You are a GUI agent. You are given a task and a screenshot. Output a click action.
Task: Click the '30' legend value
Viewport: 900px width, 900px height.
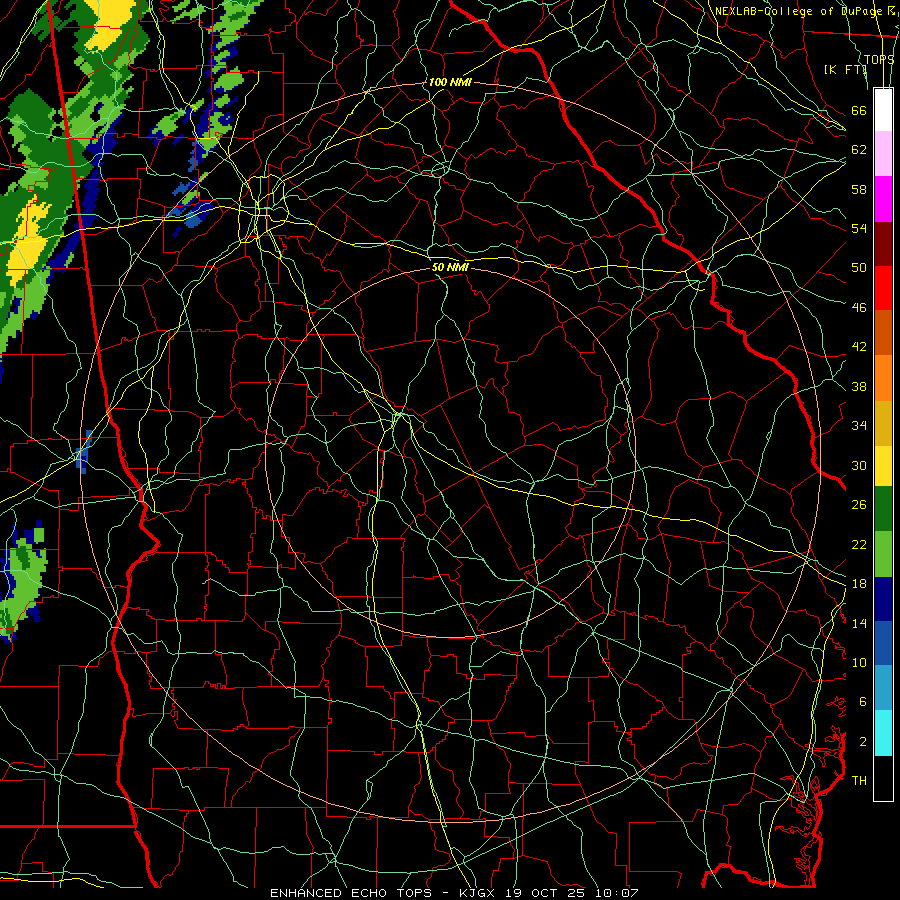pos(859,465)
